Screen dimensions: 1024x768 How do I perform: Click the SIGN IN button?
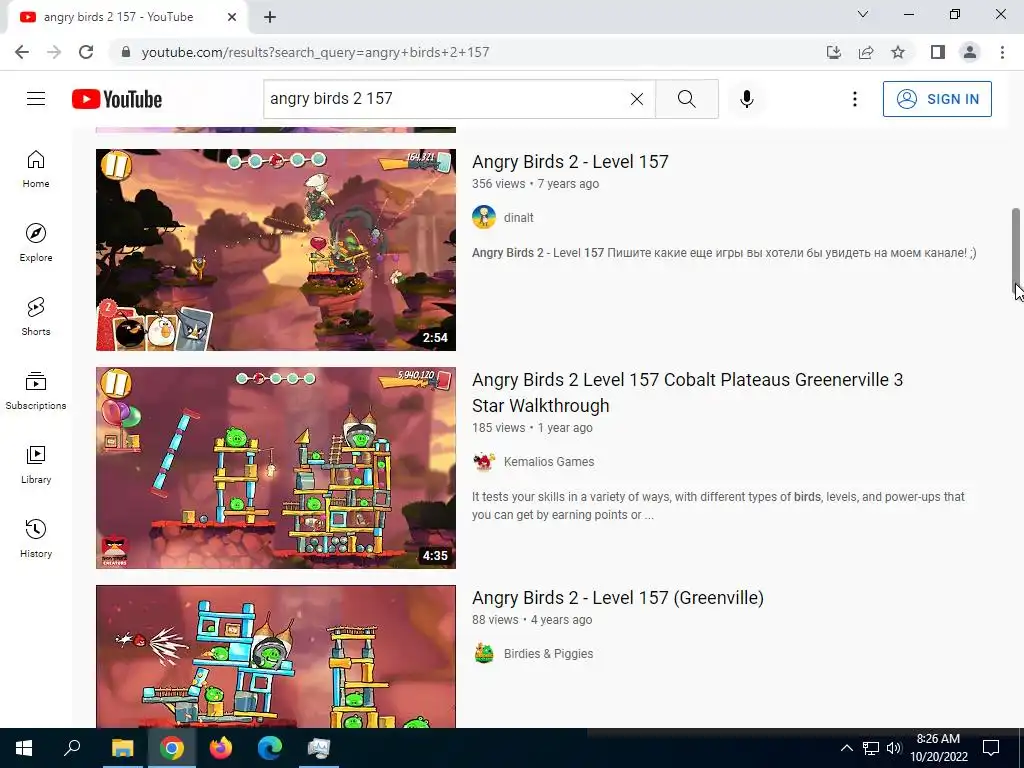click(937, 99)
